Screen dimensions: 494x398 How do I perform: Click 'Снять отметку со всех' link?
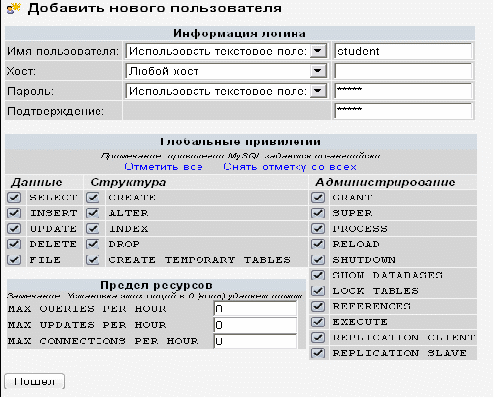coord(290,167)
